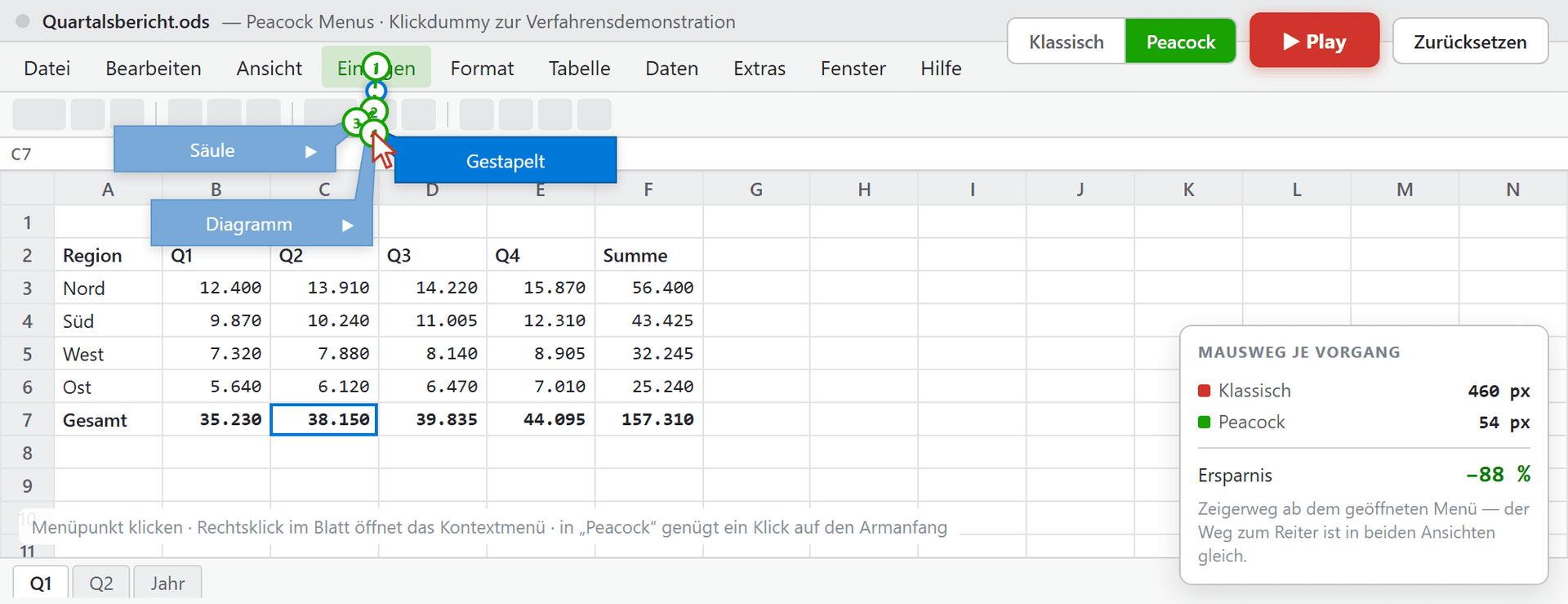Image resolution: width=1568 pixels, height=604 pixels.
Task: Open the Format menu
Action: pos(482,69)
